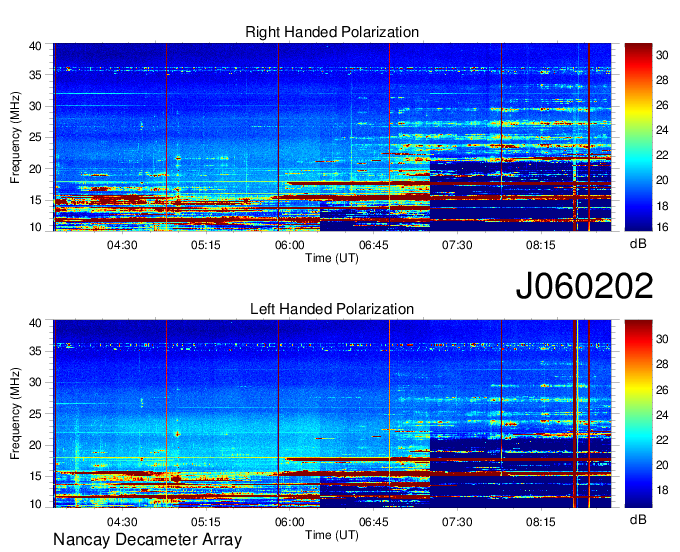
Task: Click the Nancay Decameter Array caption
Action: point(147,540)
